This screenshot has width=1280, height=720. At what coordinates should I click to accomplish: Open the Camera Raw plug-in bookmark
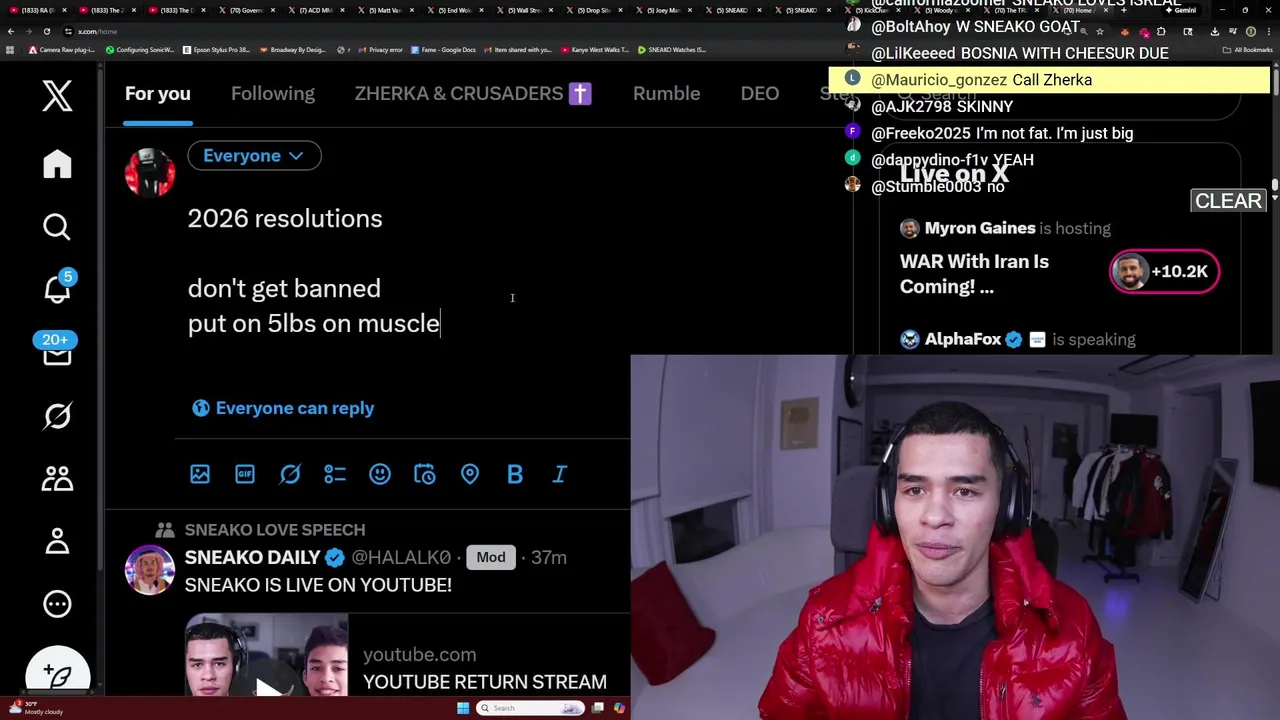click(x=62, y=49)
